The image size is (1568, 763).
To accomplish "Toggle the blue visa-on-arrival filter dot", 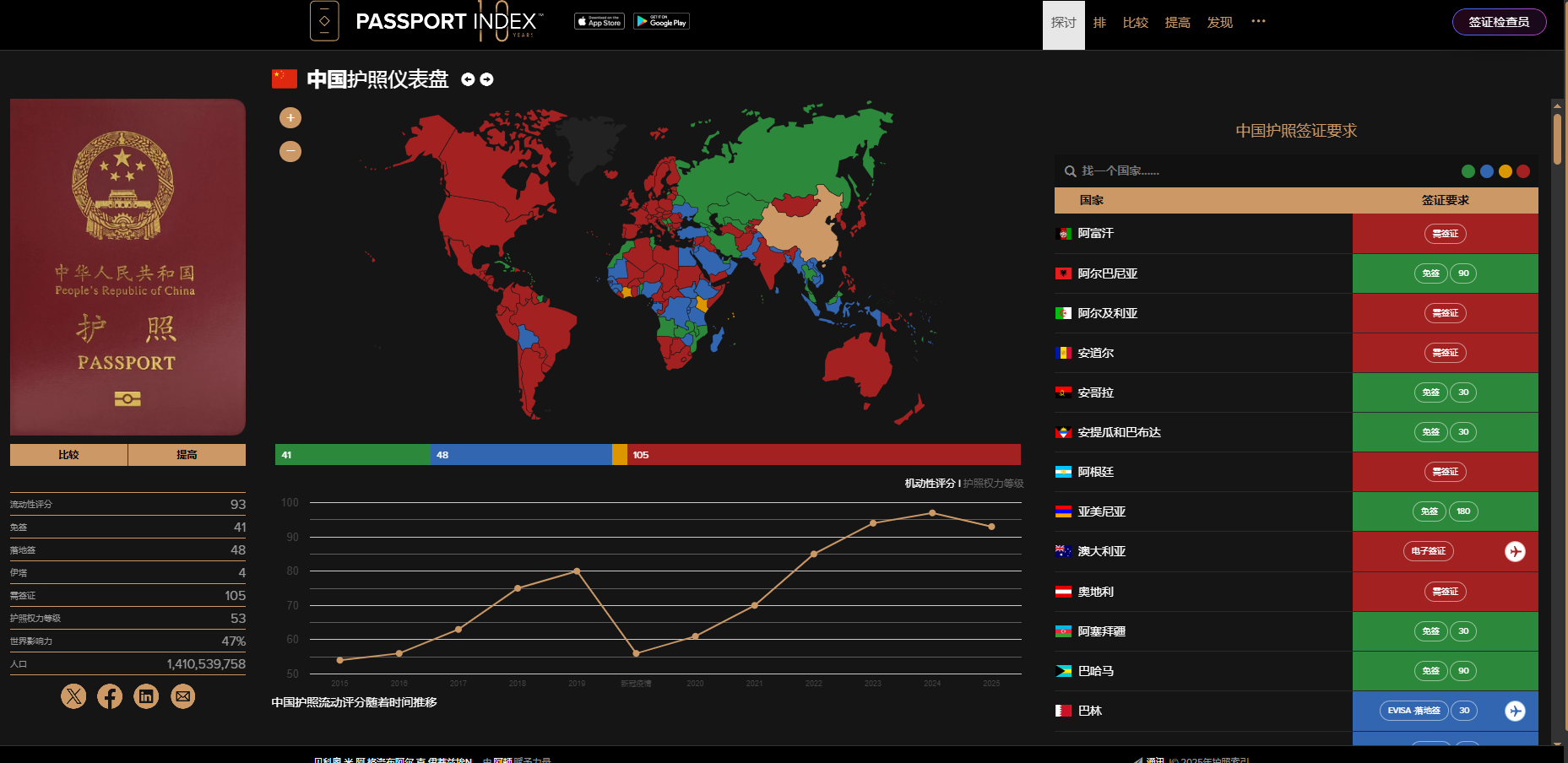I will click(1487, 171).
